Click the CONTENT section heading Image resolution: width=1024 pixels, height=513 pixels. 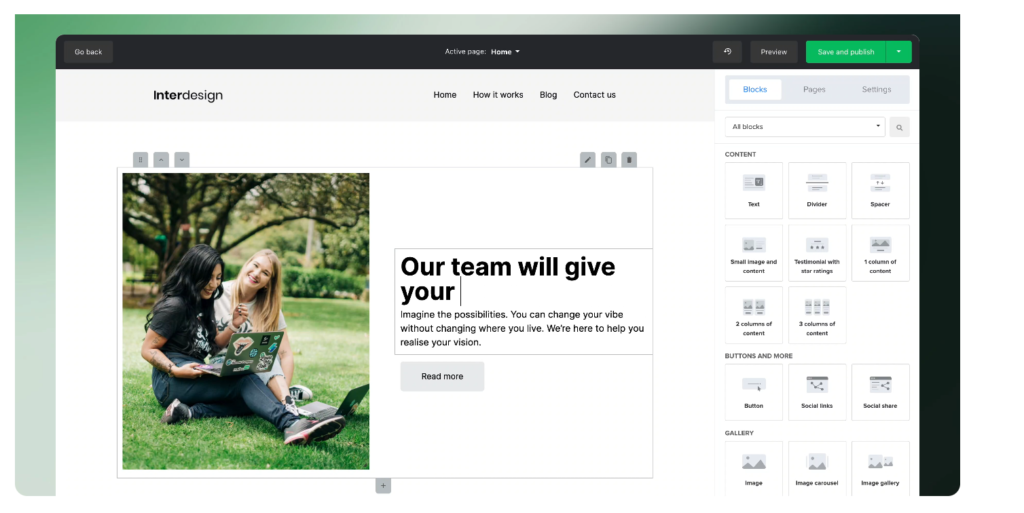tap(741, 155)
